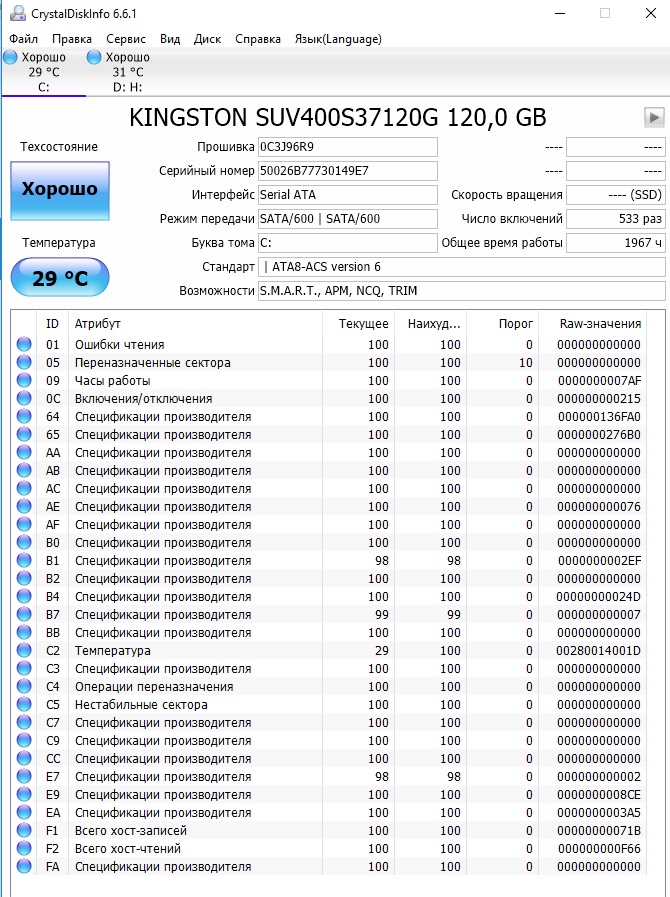Click the Атрибут column header
The image size is (670, 897).
(x=195, y=324)
